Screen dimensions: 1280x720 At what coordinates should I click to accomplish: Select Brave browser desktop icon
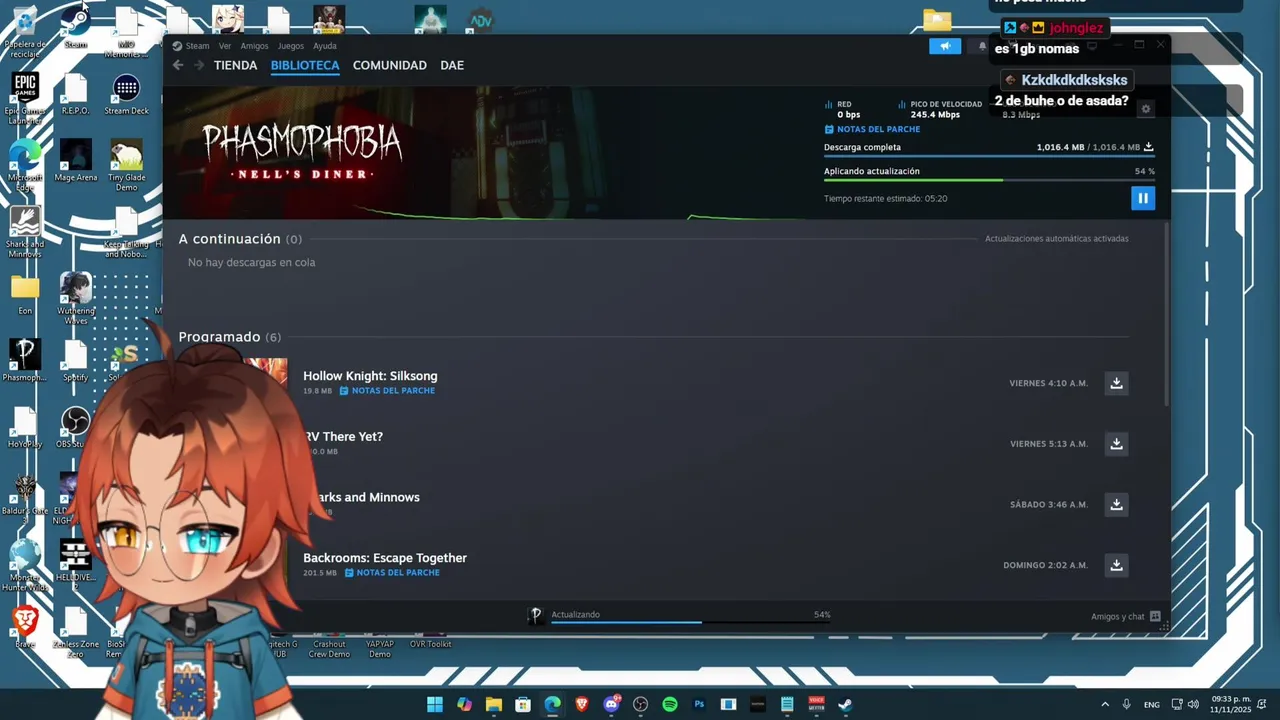click(x=25, y=628)
